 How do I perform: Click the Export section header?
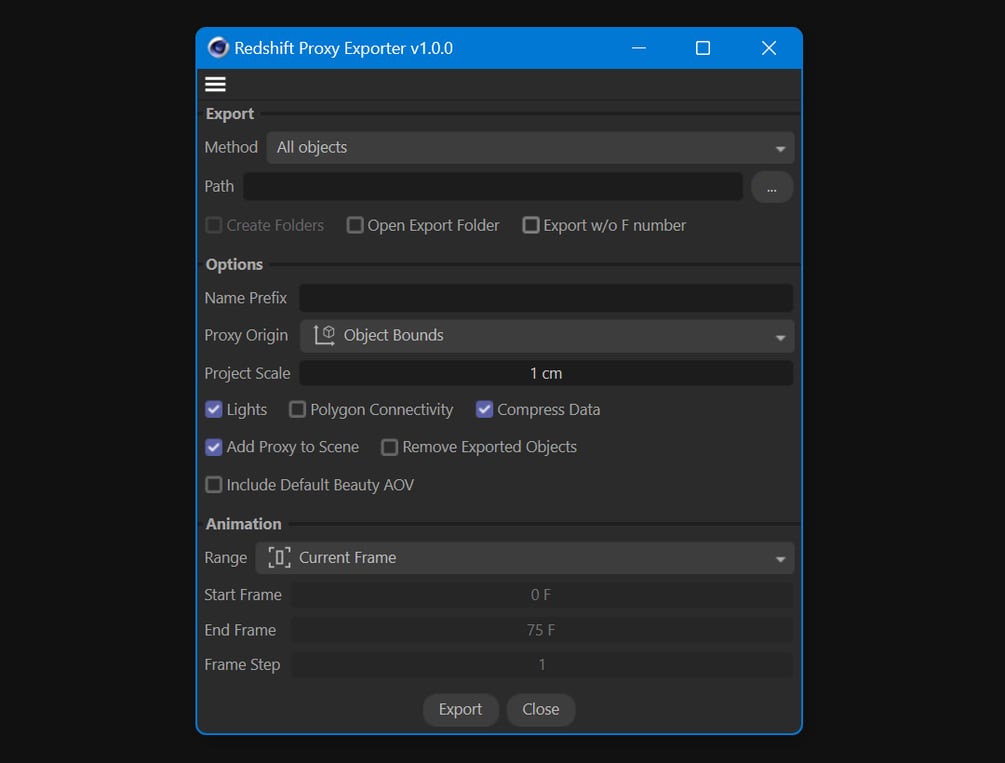[229, 114]
